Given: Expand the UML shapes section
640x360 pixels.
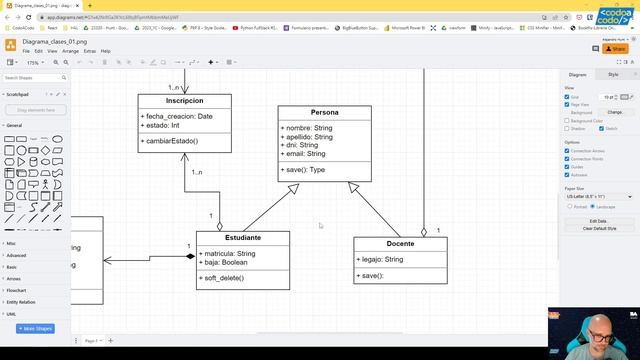Looking at the screenshot, I should coord(11,314).
